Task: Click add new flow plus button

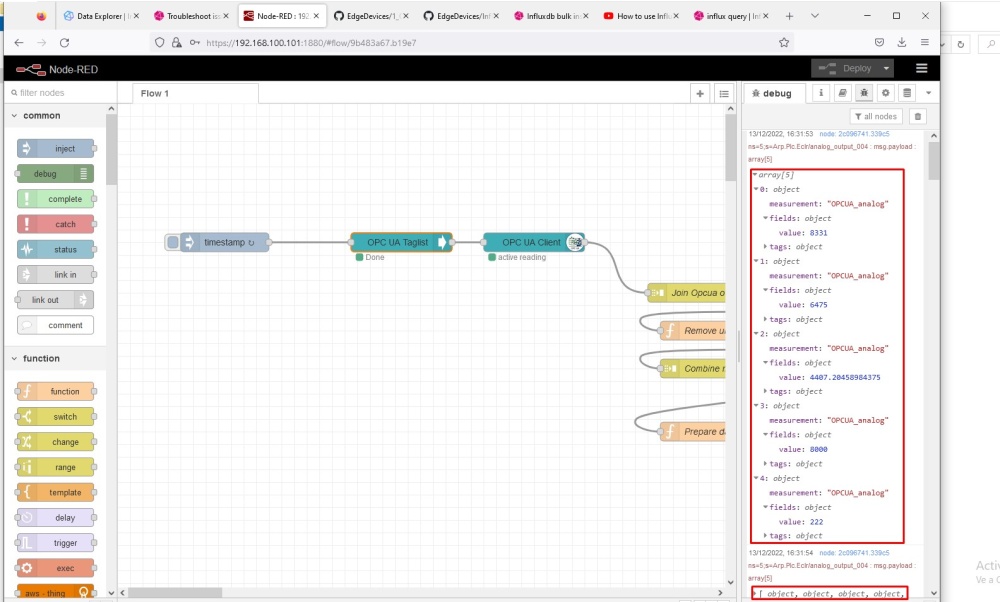Action: coord(700,93)
